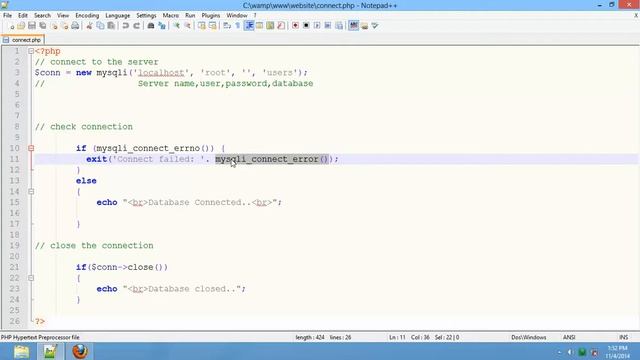The image size is (640, 360).
Task: Click the Replace toolbar icon
Action: pyautogui.click(x=162, y=26)
